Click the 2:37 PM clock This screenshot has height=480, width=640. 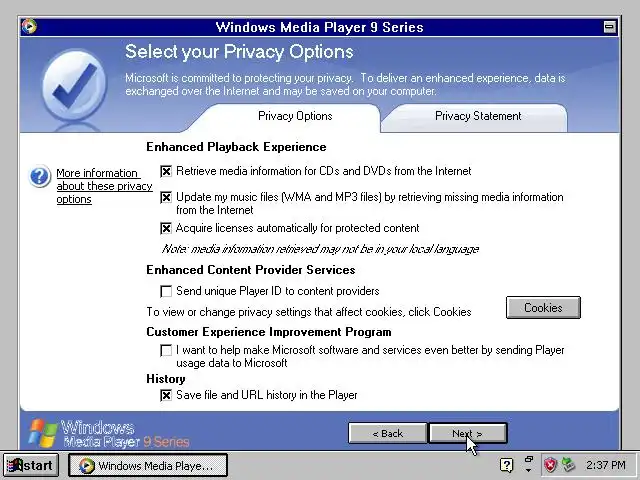coord(606,465)
